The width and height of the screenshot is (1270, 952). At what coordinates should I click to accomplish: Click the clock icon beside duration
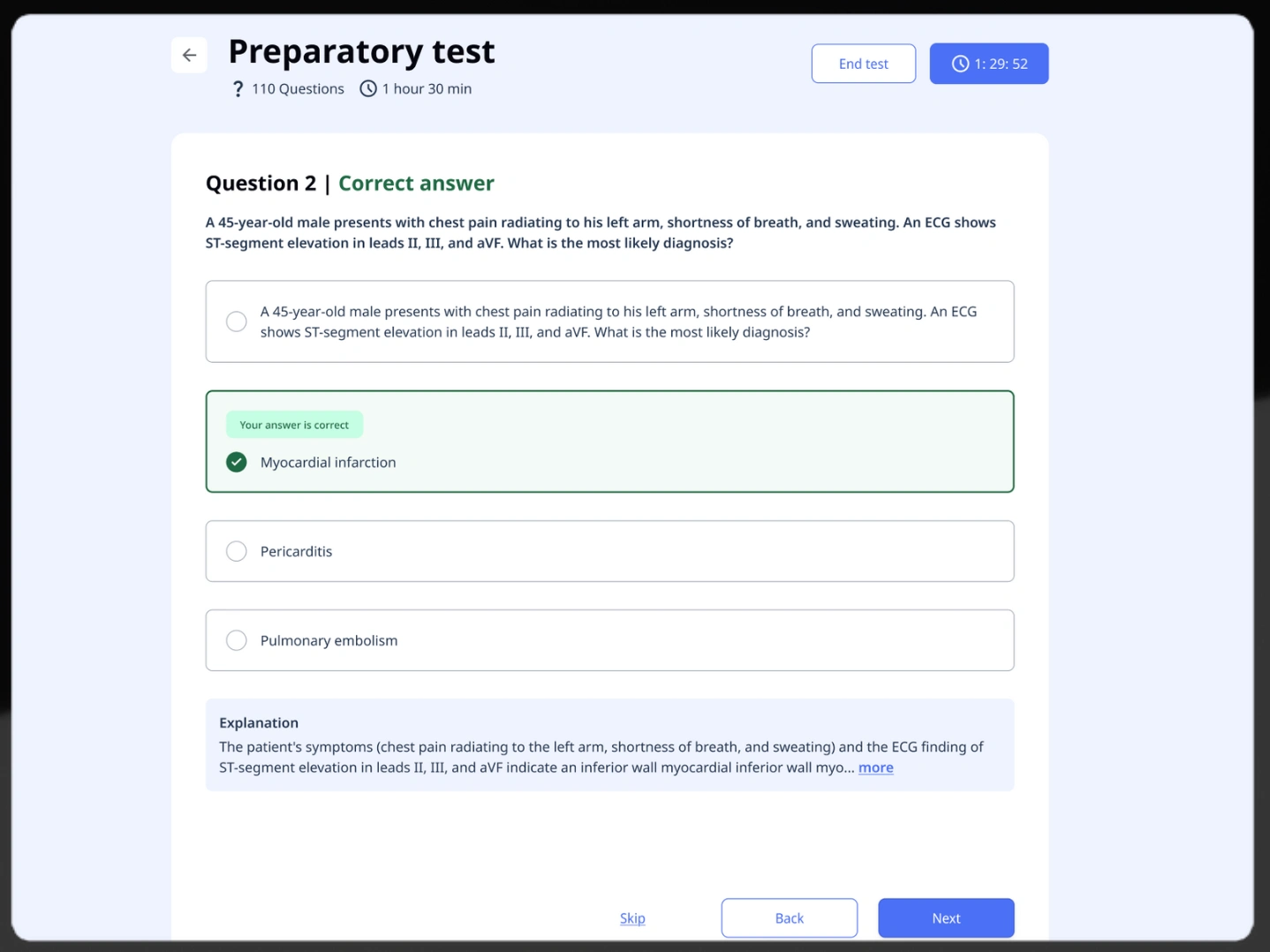point(368,89)
